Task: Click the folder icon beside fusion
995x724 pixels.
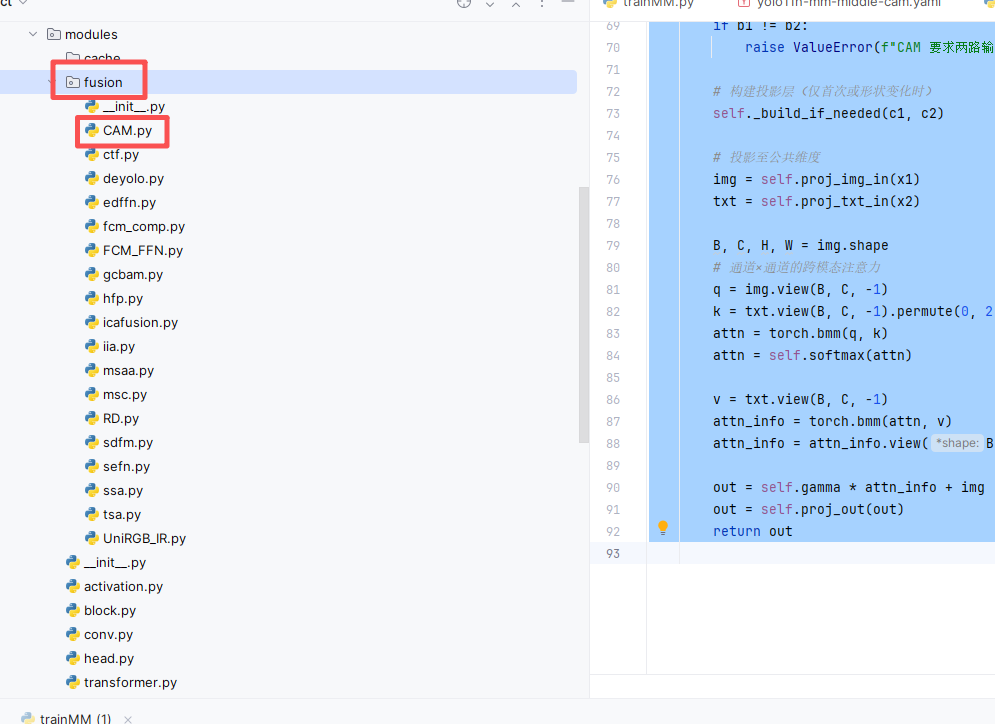Action: click(73, 82)
